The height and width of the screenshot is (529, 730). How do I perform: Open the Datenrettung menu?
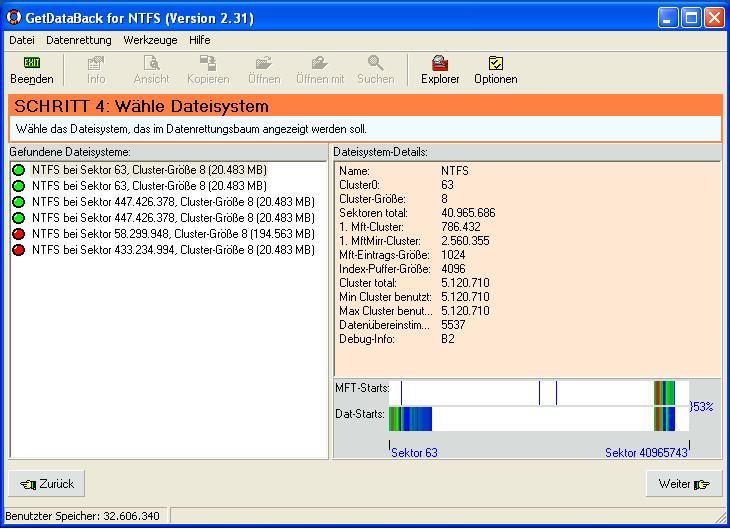pyautogui.click(x=79, y=40)
